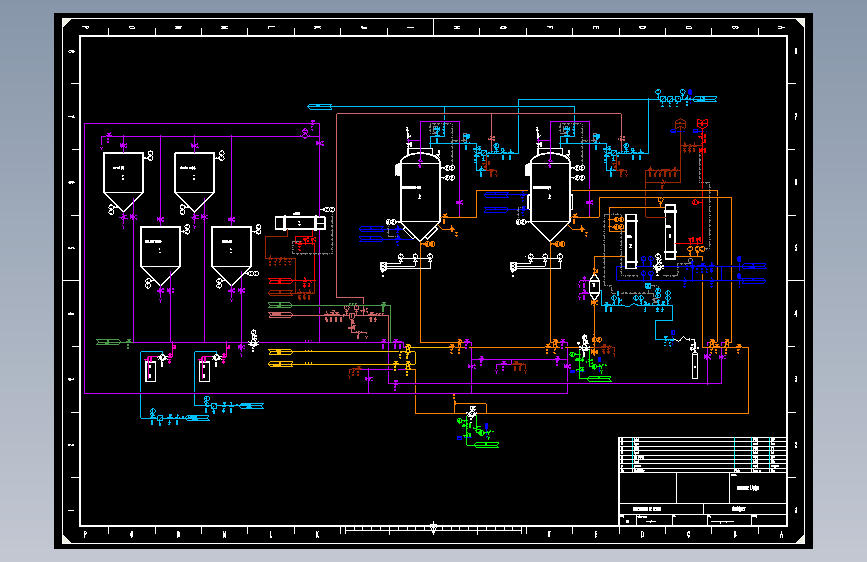Click the red flow arrow connector

280,281
